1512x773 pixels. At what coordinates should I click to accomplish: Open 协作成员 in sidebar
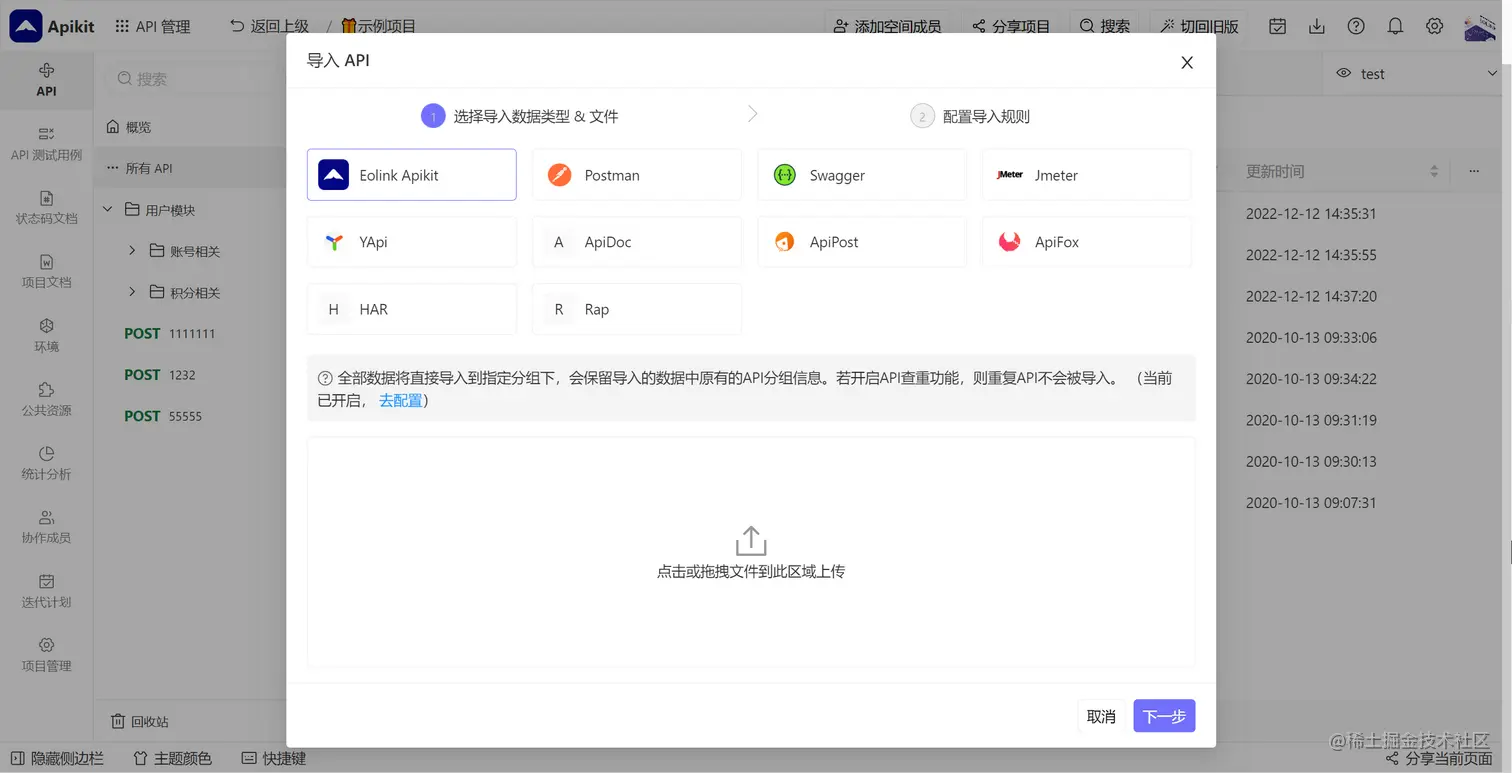(x=46, y=528)
